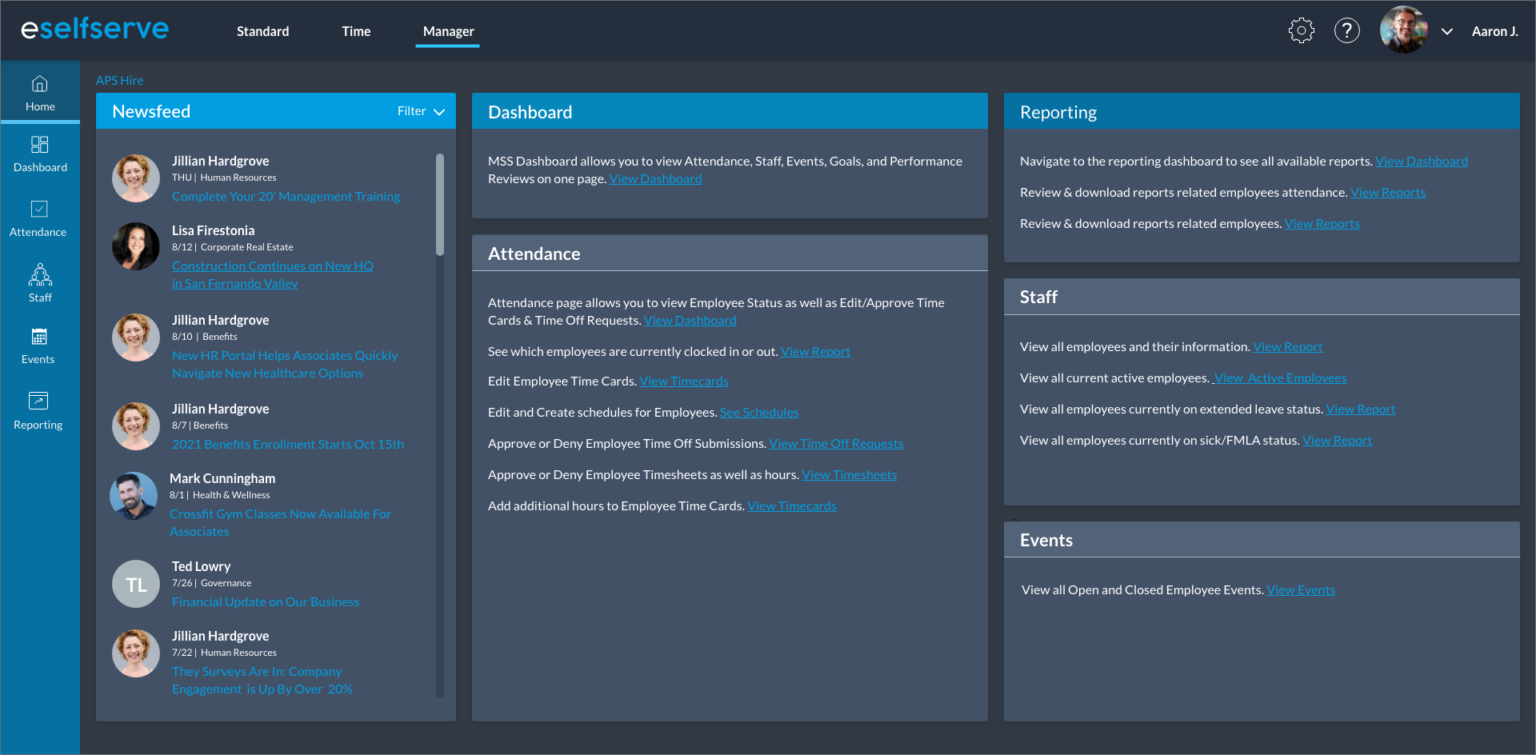Click the View Events link
The height and width of the screenshot is (755, 1536).
pyautogui.click(x=1300, y=590)
